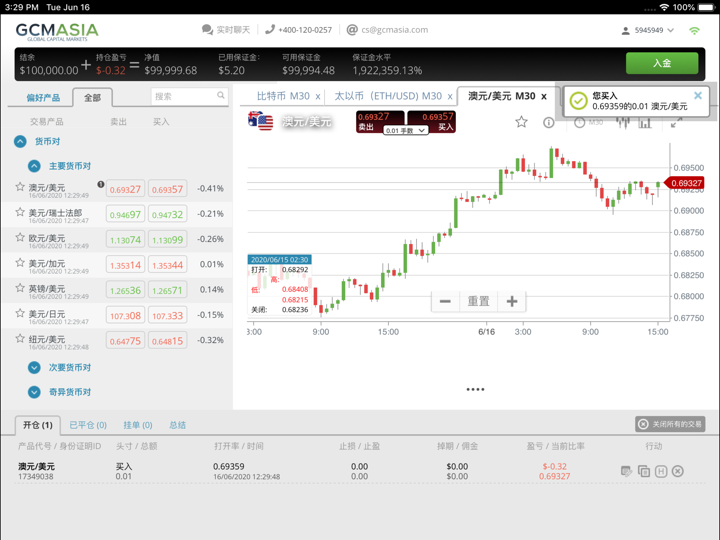Click the 搜索 search field
This screenshot has width=720, height=540.
185,97
